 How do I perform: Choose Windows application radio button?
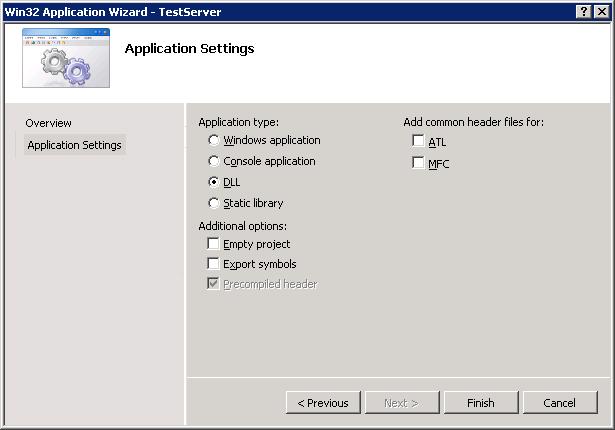point(214,141)
